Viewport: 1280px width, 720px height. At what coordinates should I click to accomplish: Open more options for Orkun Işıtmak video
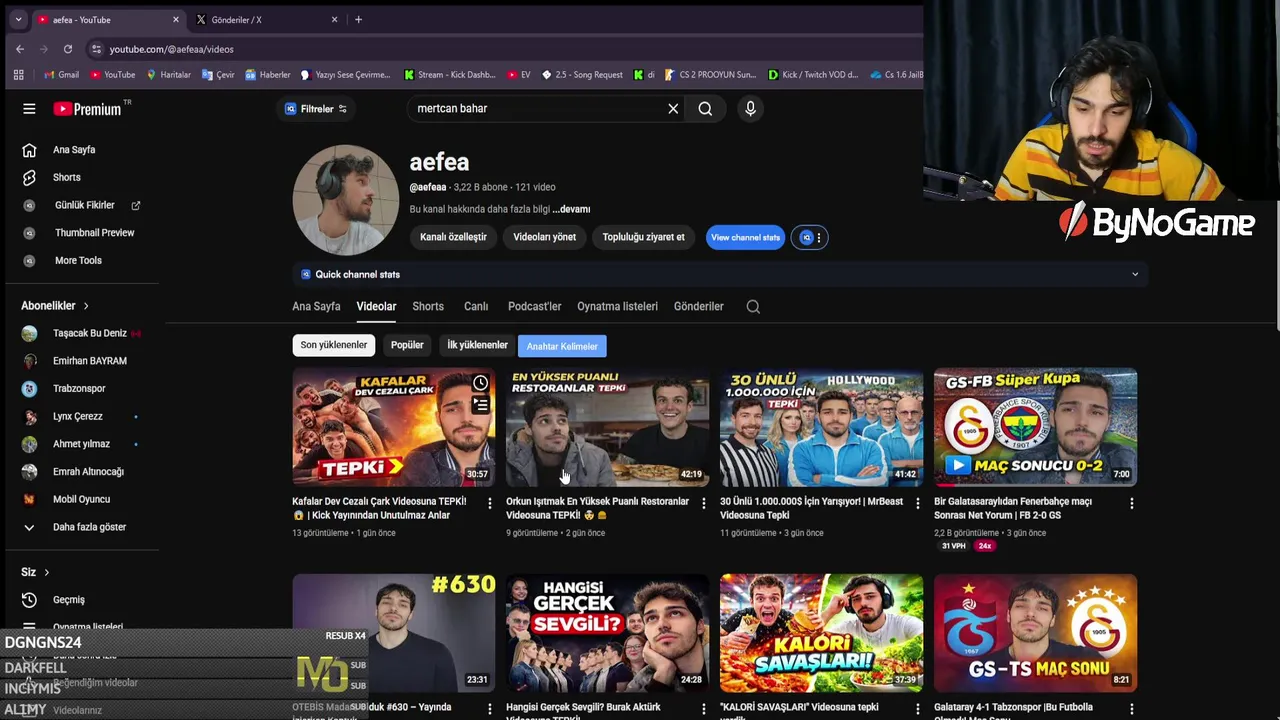[x=703, y=503]
